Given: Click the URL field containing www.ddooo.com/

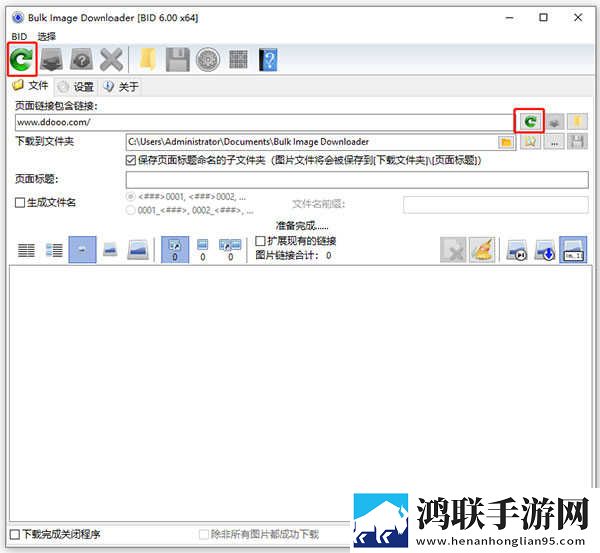Looking at the screenshot, I should 263,122.
